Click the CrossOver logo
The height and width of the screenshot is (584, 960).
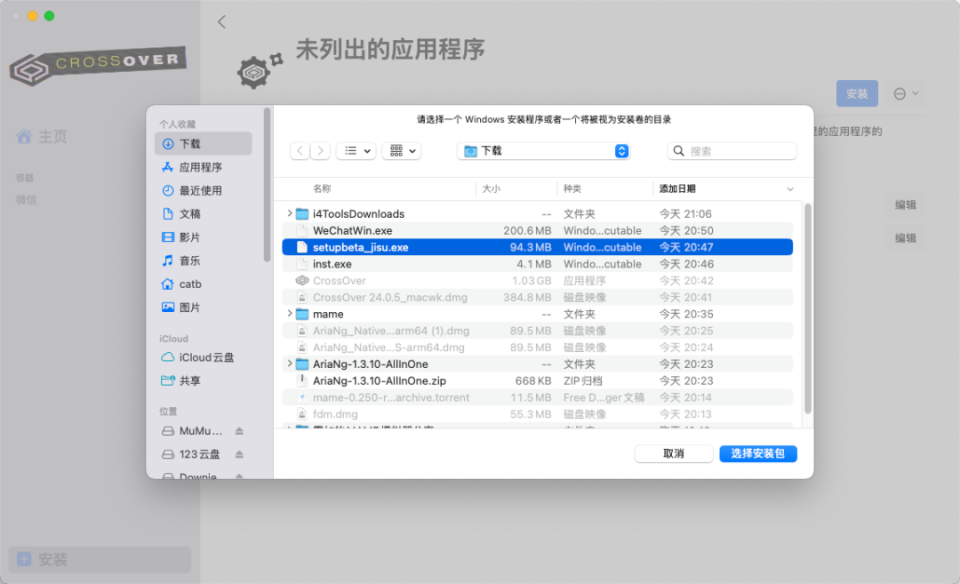point(98,65)
